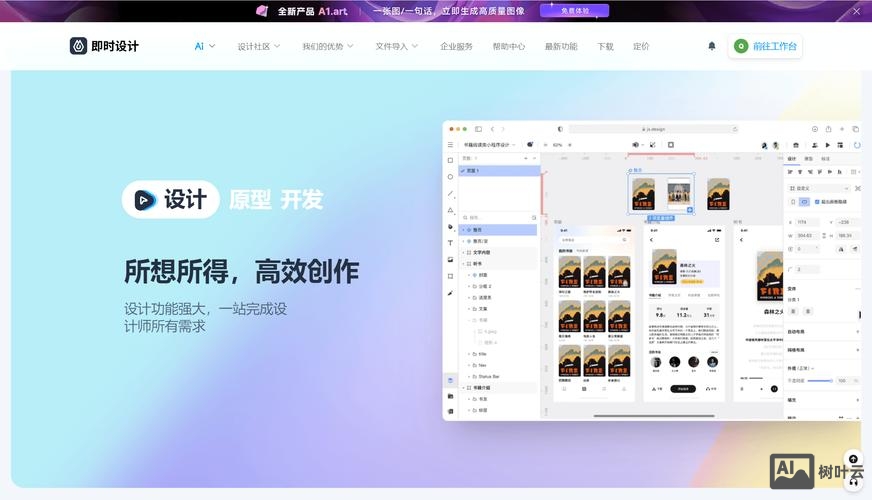Switch to the 设计 tab in properties panel
Viewport: 872px width, 500px height.
tap(791, 159)
